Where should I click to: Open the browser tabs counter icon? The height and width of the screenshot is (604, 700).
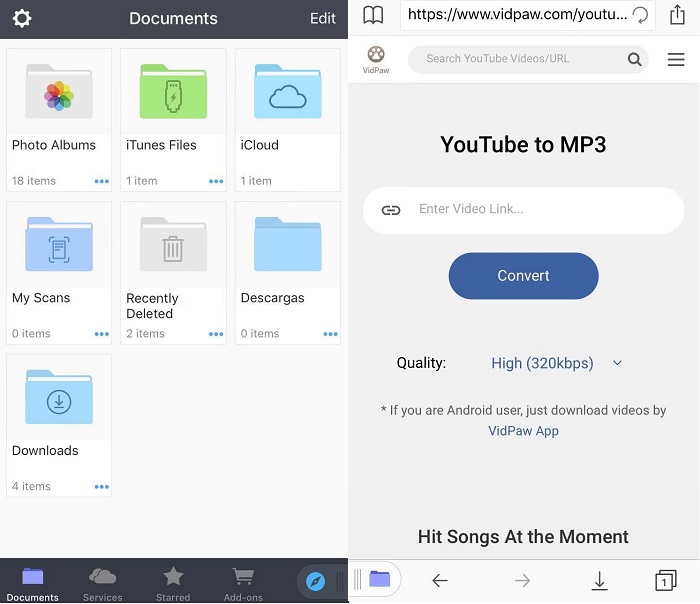[x=666, y=580]
